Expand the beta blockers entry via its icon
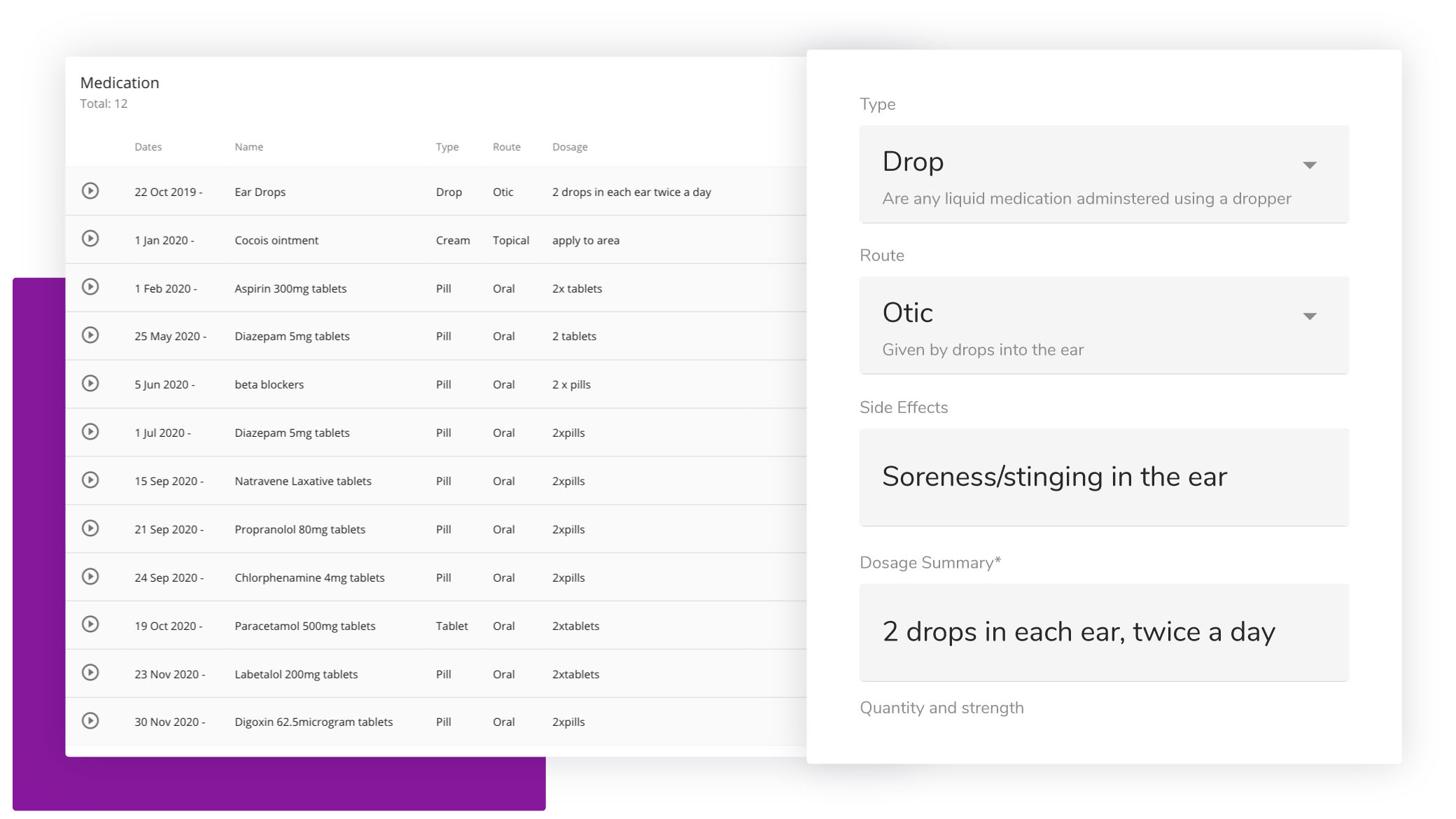This screenshot has height=819, width=1456. point(90,384)
